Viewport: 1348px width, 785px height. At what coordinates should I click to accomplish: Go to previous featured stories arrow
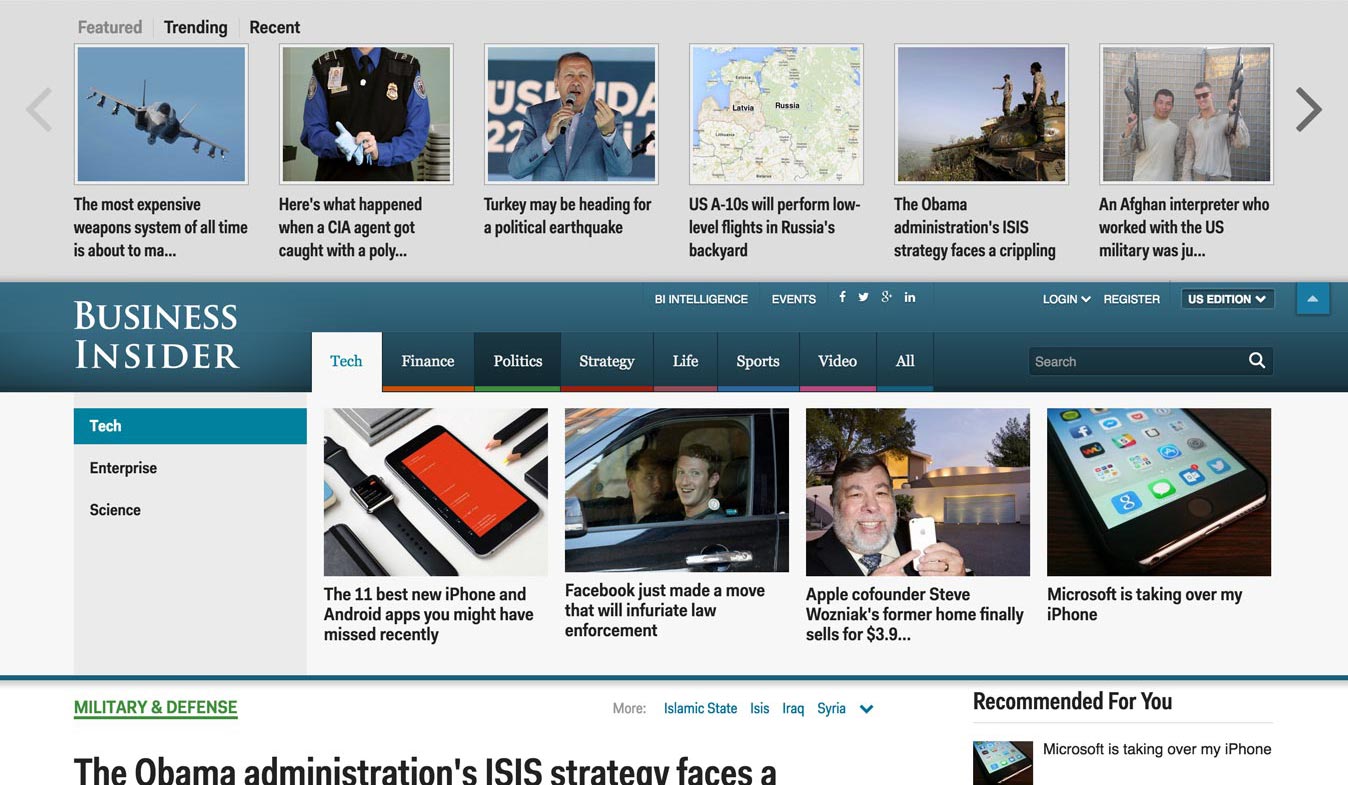coord(39,110)
